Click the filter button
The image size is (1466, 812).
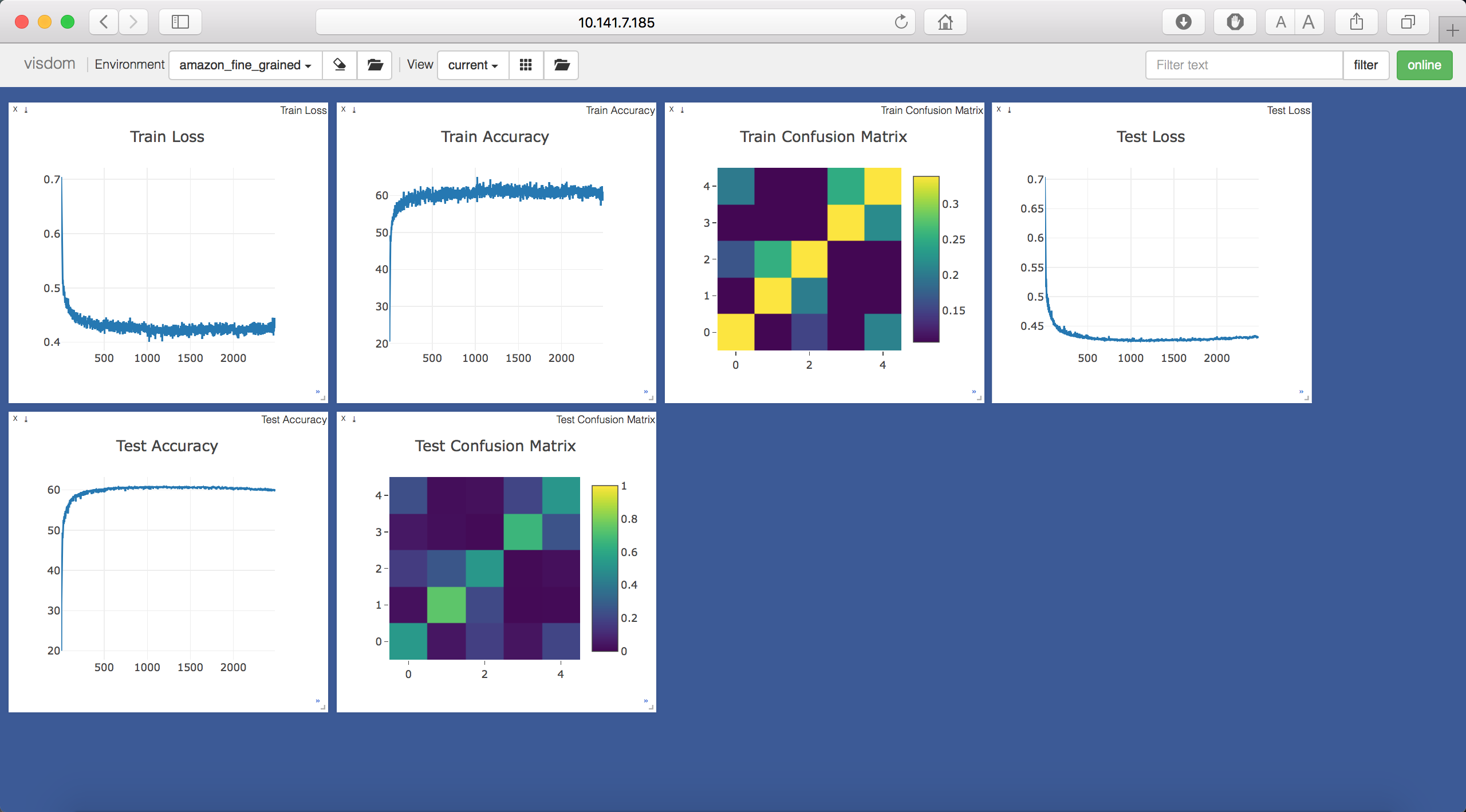pos(1365,65)
